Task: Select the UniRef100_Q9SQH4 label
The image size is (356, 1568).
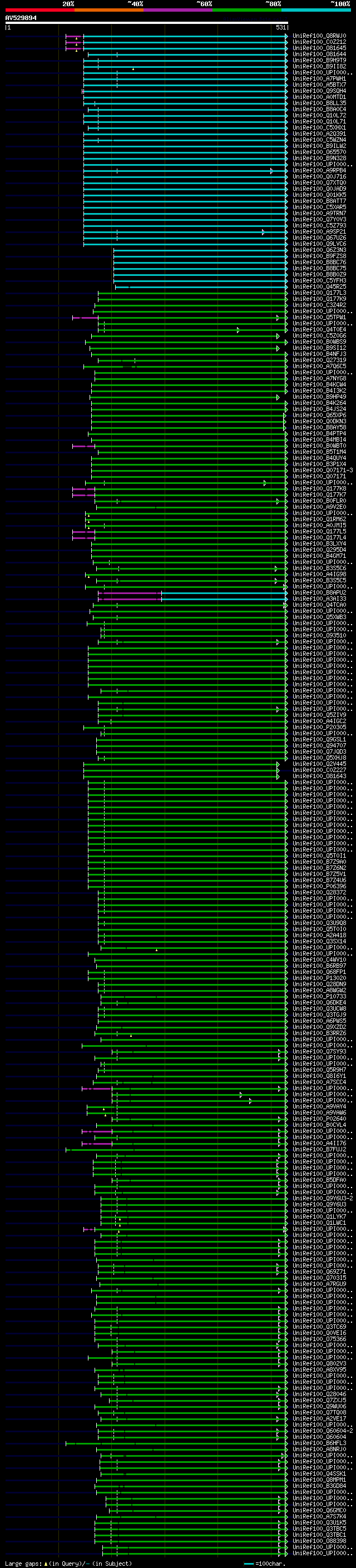Action: coord(319,91)
